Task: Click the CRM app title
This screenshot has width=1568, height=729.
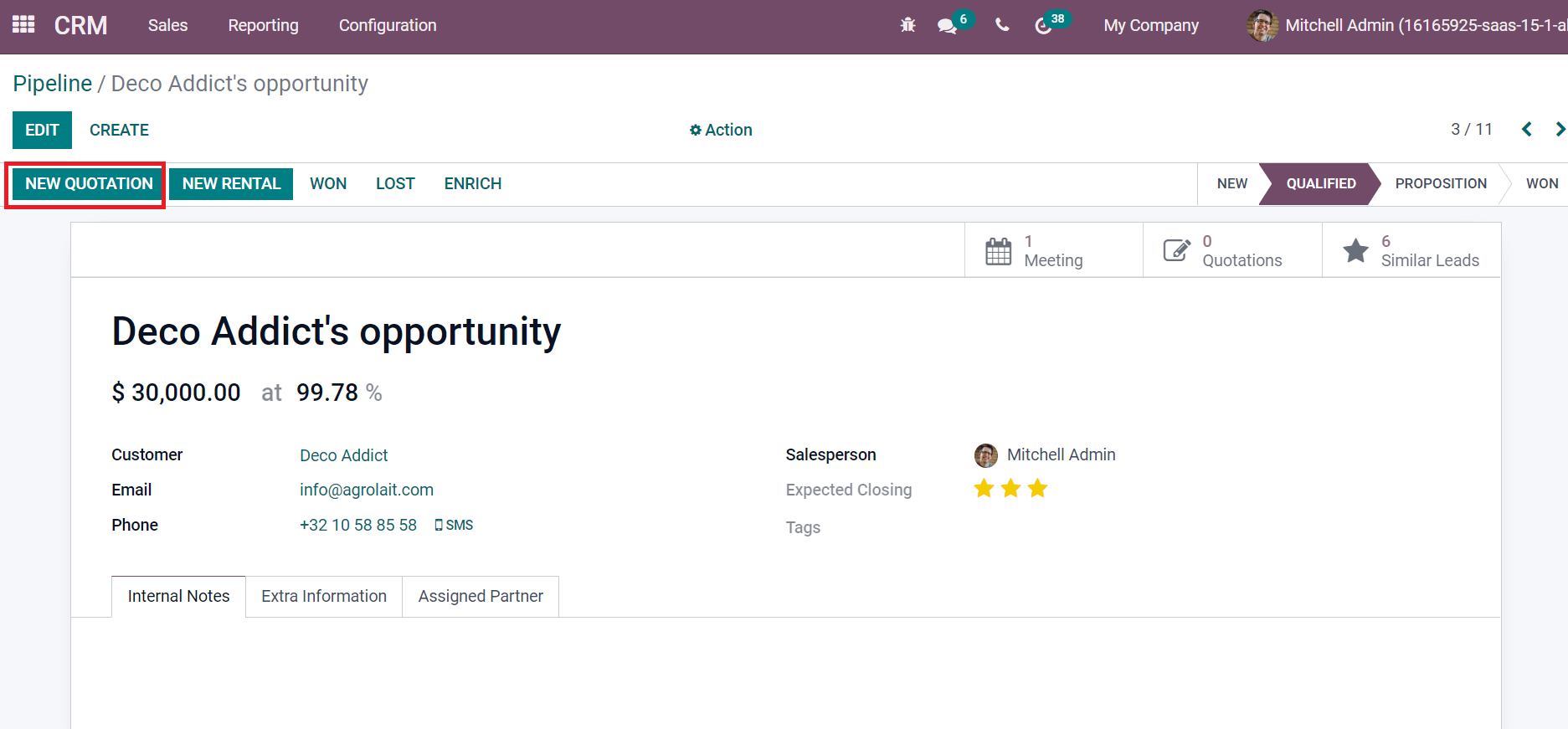Action: tap(80, 25)
